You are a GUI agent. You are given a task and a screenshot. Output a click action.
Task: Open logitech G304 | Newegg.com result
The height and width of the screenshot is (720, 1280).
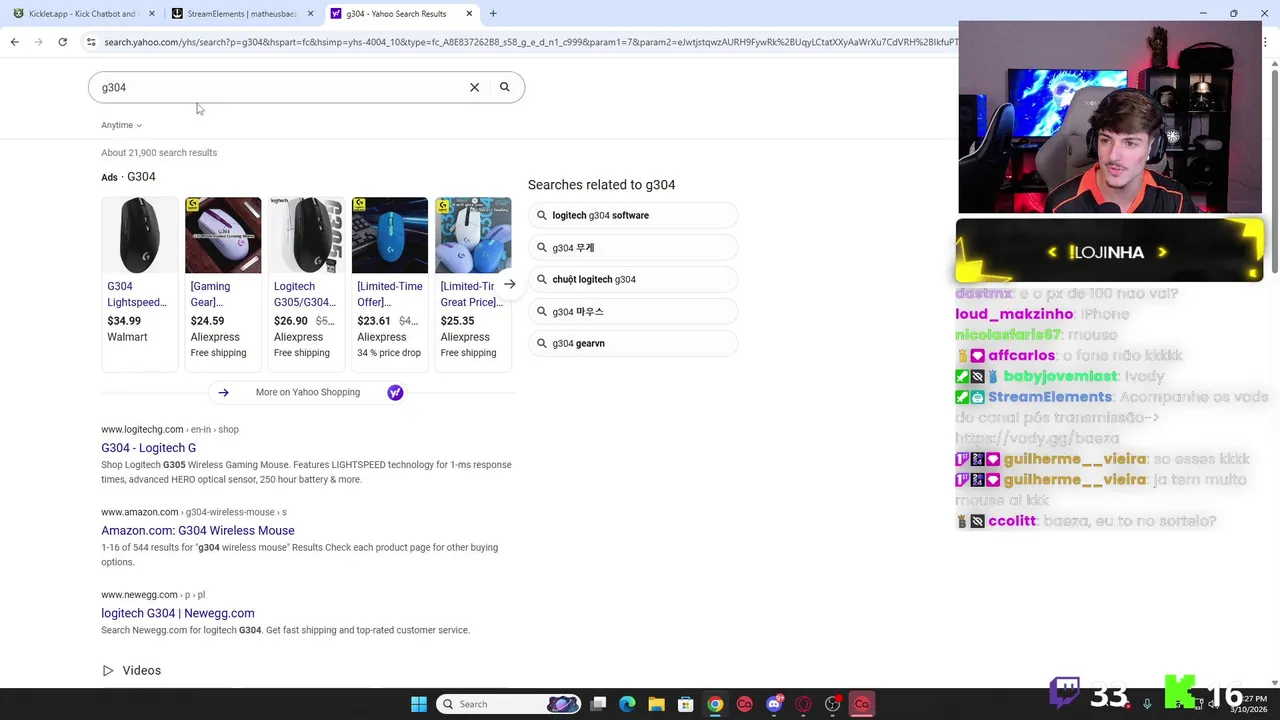click(177, 613)
